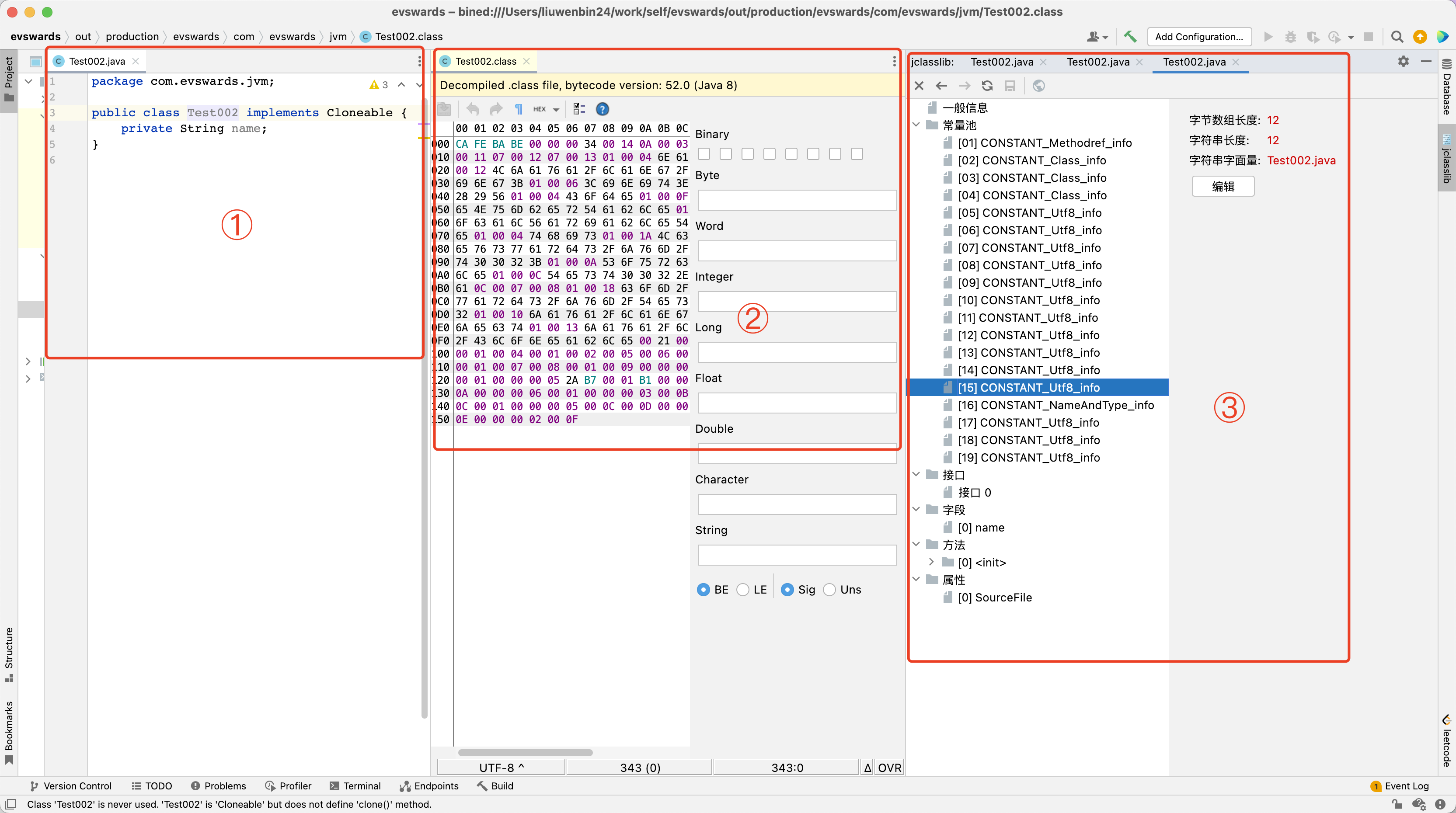
Task: Select the LE byte order radio button
Action: pyautogui.click(x=743, y=590)
